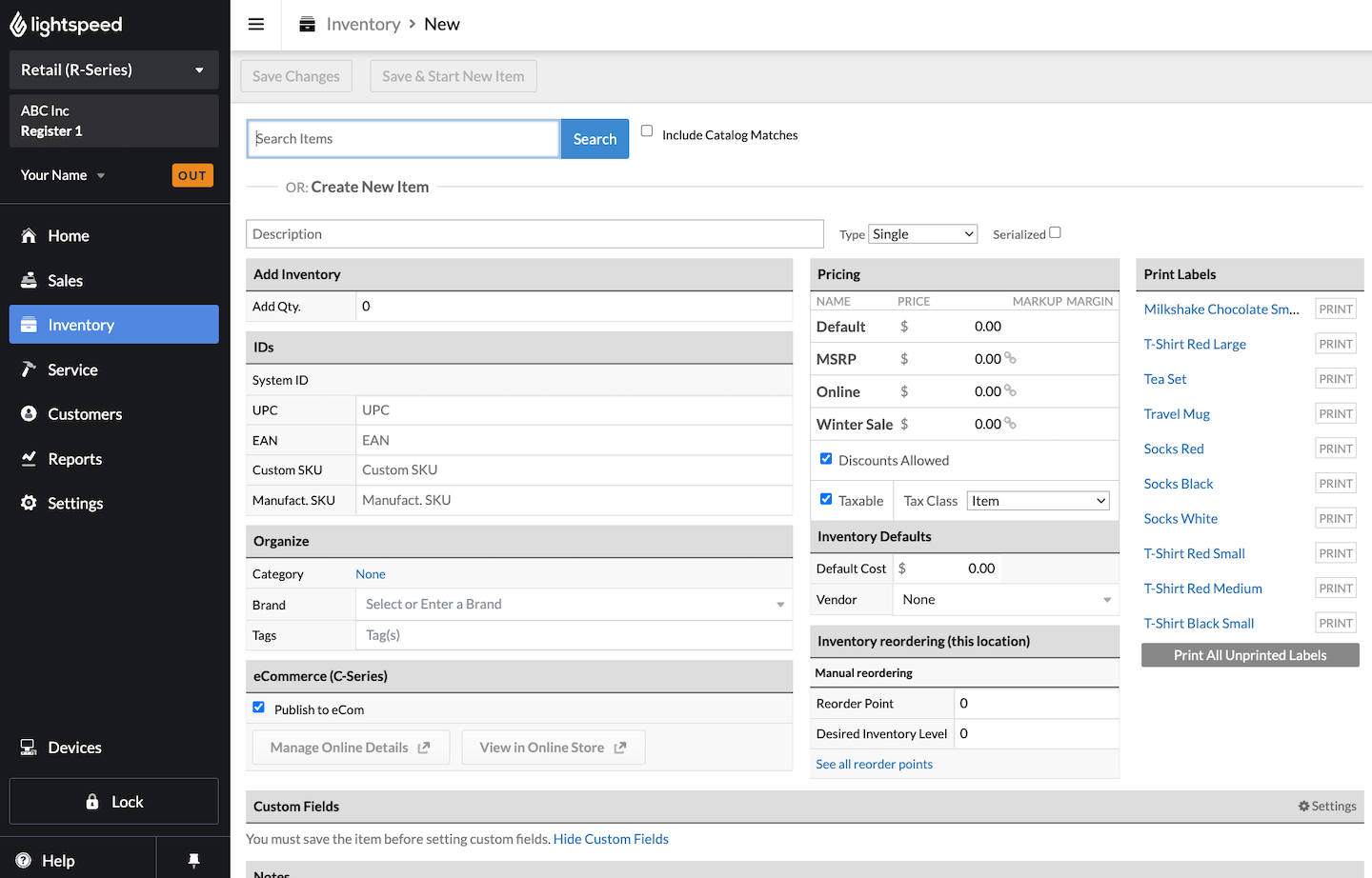
Task: Click the link icon next to MSRP price
Action: coord(1010,359)
